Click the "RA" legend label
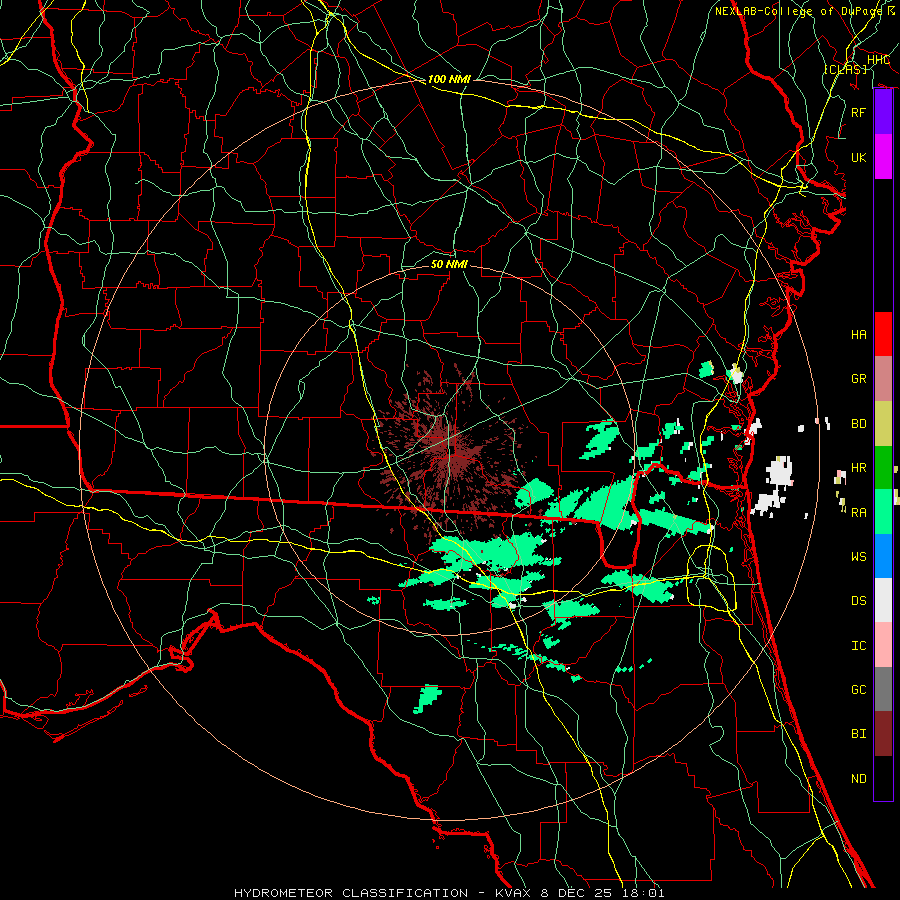This screenshot has height=900, width=900. pyautogui.click(x=859, y=513)
